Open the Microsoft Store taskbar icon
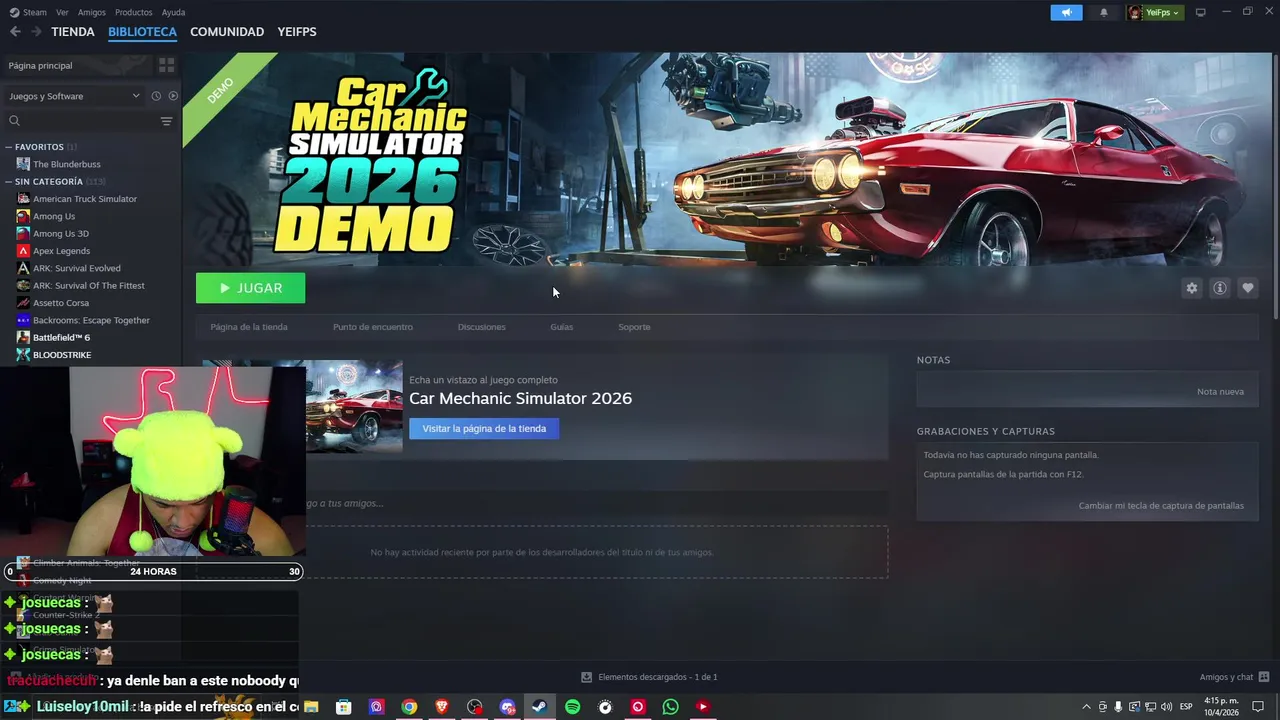 [344, 707]
